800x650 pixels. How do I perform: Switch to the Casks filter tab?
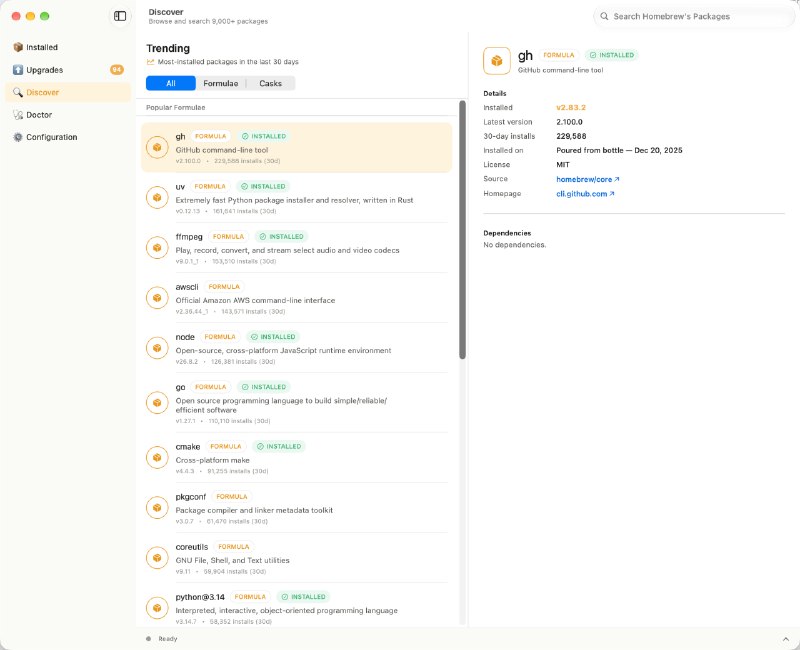(270, 83)
